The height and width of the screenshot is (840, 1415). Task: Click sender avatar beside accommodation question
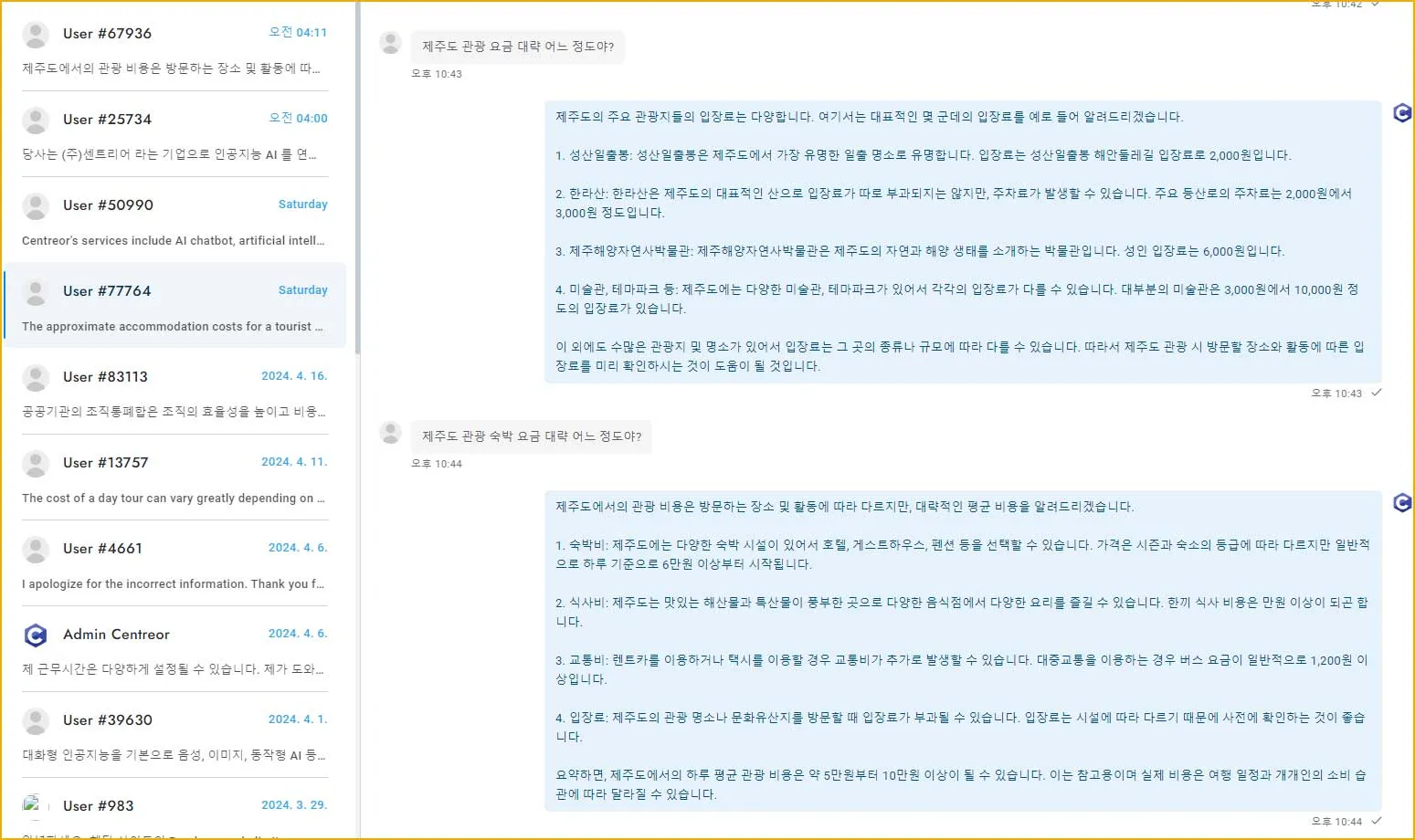coord(391,433)
